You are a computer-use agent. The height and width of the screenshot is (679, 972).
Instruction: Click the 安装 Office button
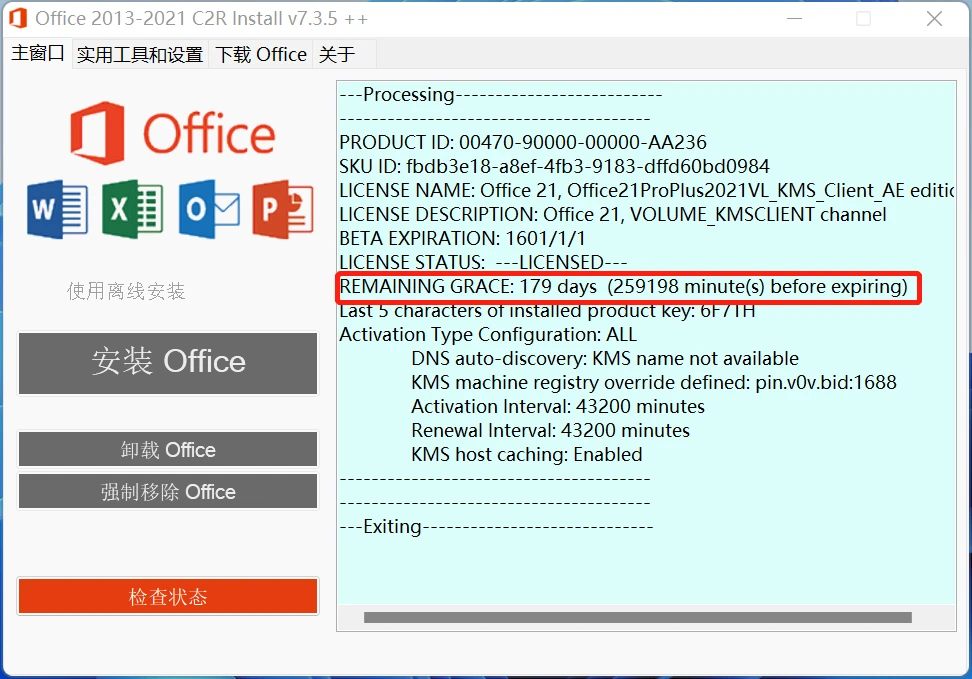[168, 363]
